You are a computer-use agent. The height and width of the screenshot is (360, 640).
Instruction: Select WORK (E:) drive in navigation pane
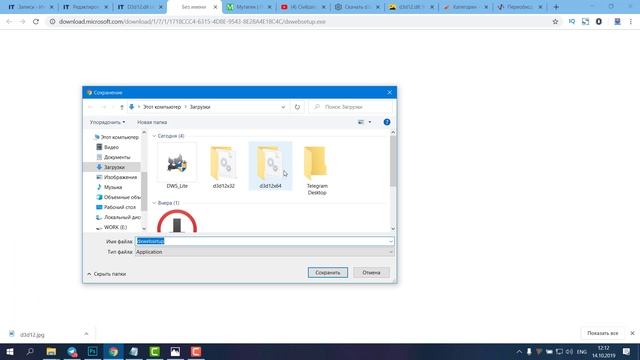point(111,227)
